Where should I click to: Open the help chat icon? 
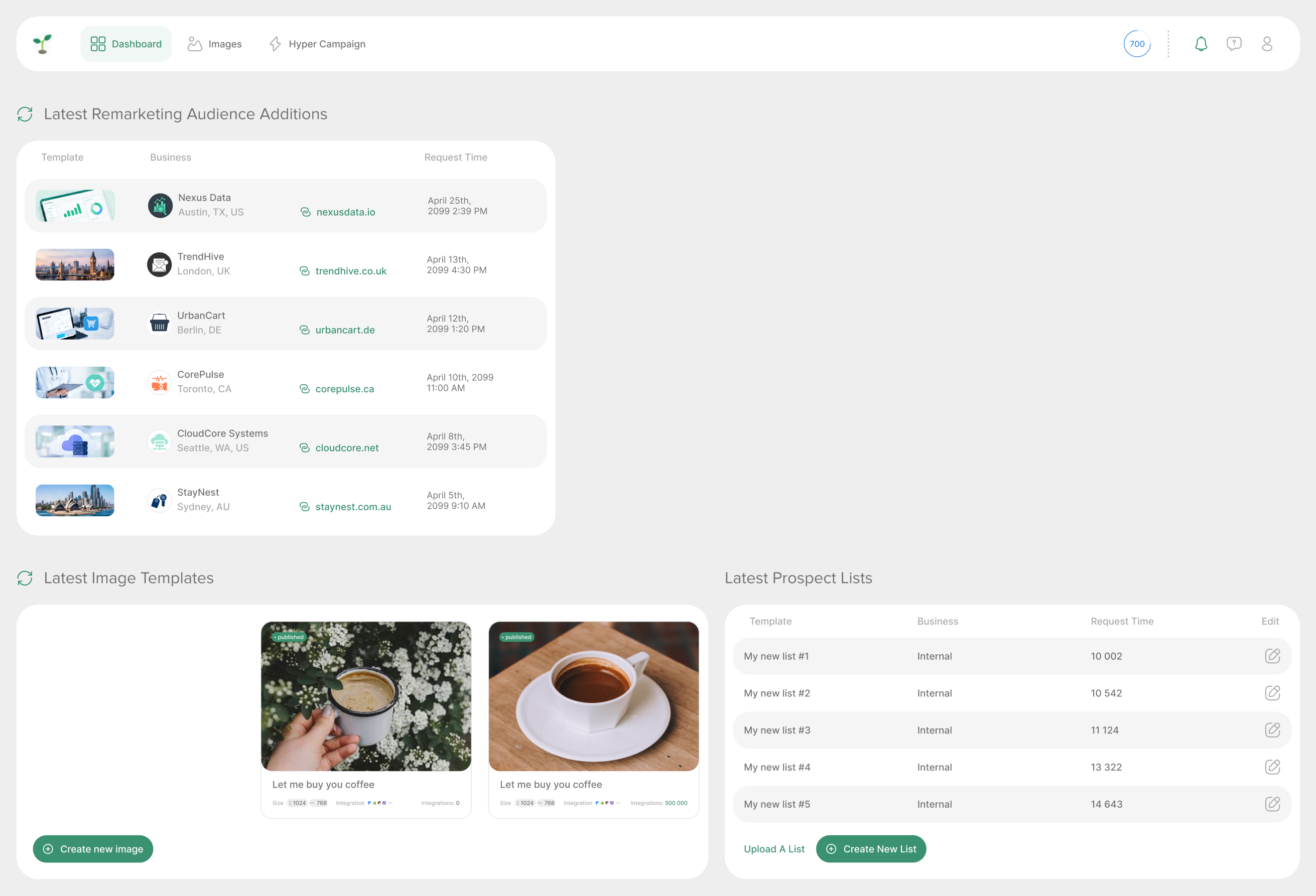coord(1234,44)
